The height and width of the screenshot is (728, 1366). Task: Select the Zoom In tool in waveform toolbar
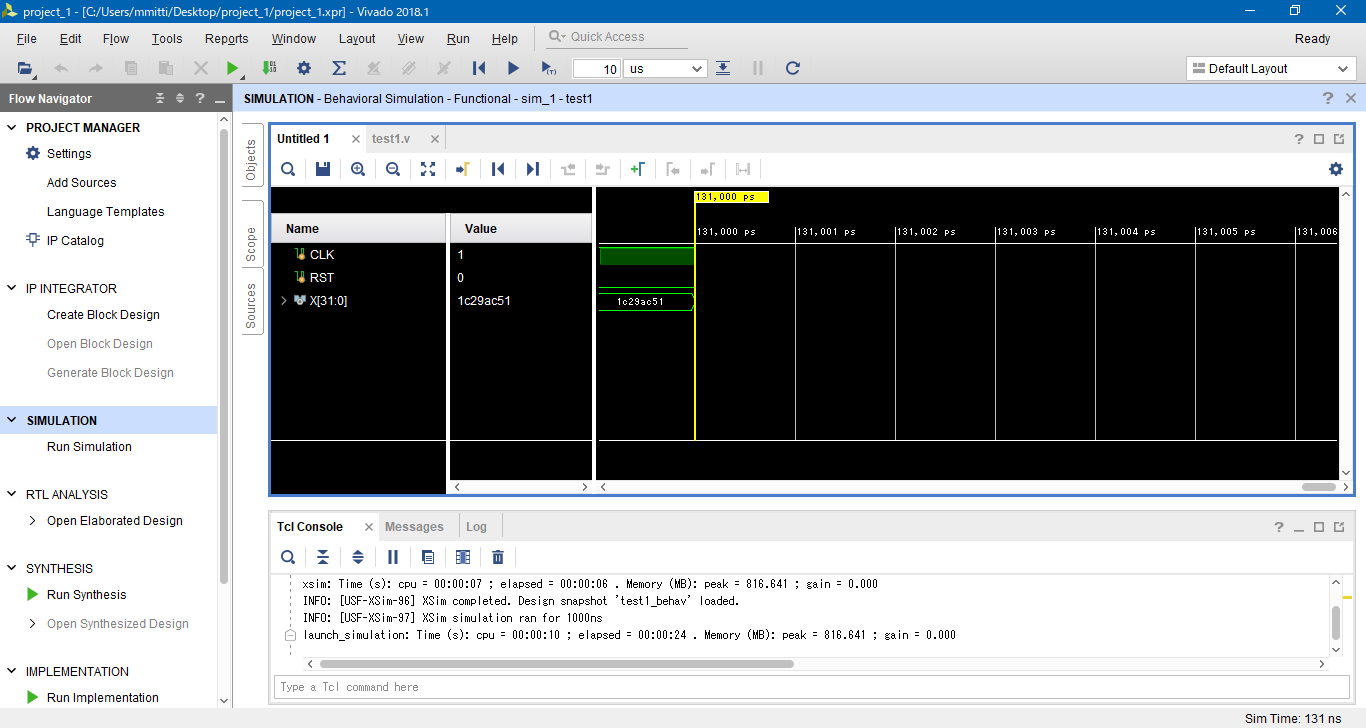pyautogui.click(x=358, y=169)
